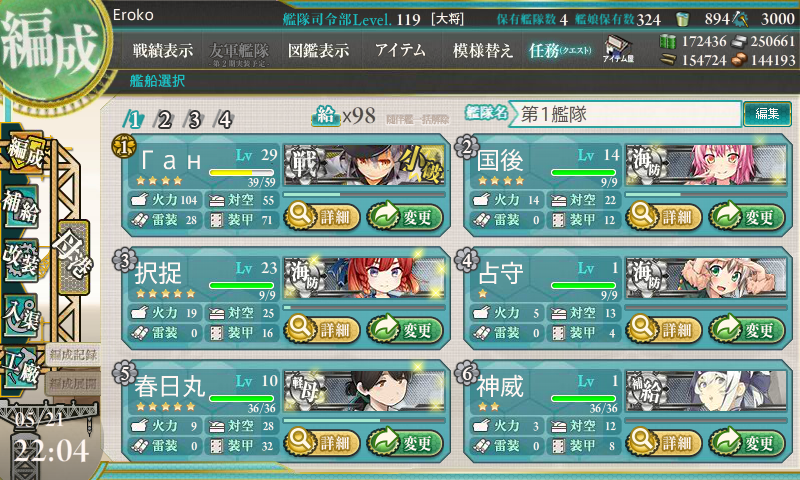800x480 pixels.
Task: Open the 戦績表示 records menu
Action: [x=163, y=50]
